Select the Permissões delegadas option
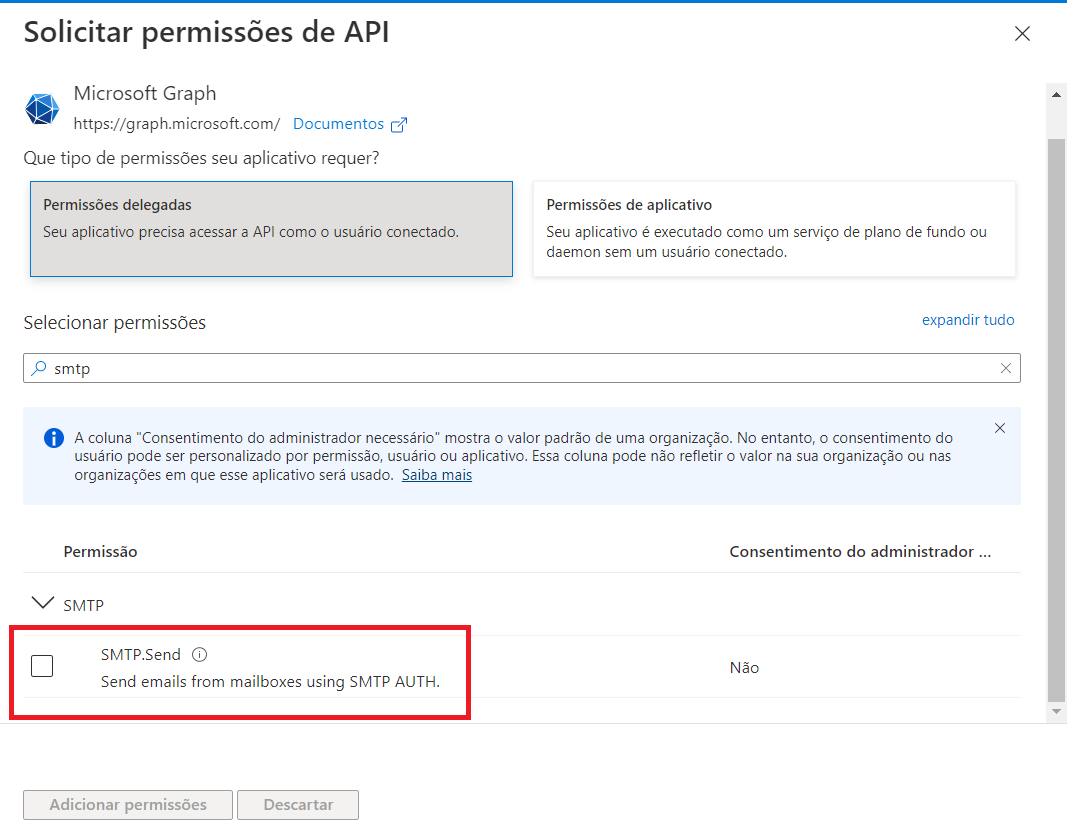This screenshot has width=1067, height=835. pos(271,228)
